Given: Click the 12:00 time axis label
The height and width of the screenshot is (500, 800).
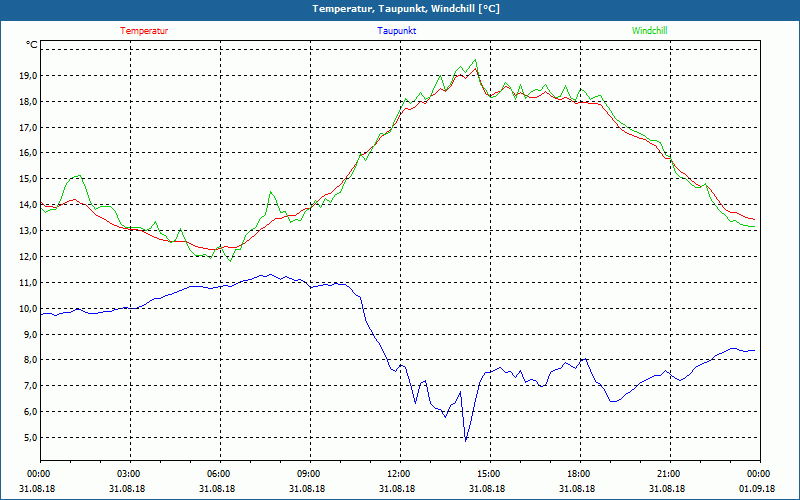Looking at the screenshot, I should click(400, 474).
